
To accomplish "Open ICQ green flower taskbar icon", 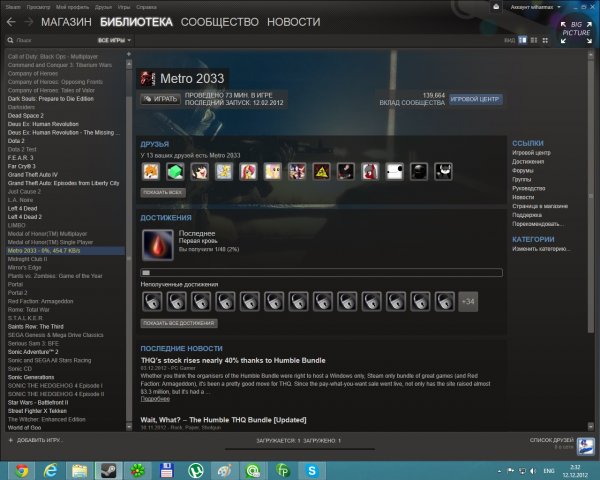I will [137, 470].
